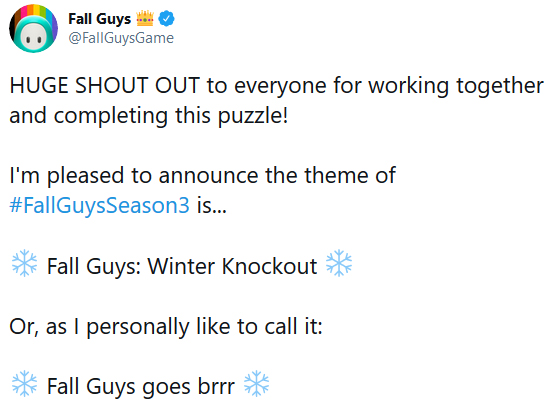Viewport: 553px width, 408px height.
Task: Click the Fall Guys display name
Action: [99, 19]
